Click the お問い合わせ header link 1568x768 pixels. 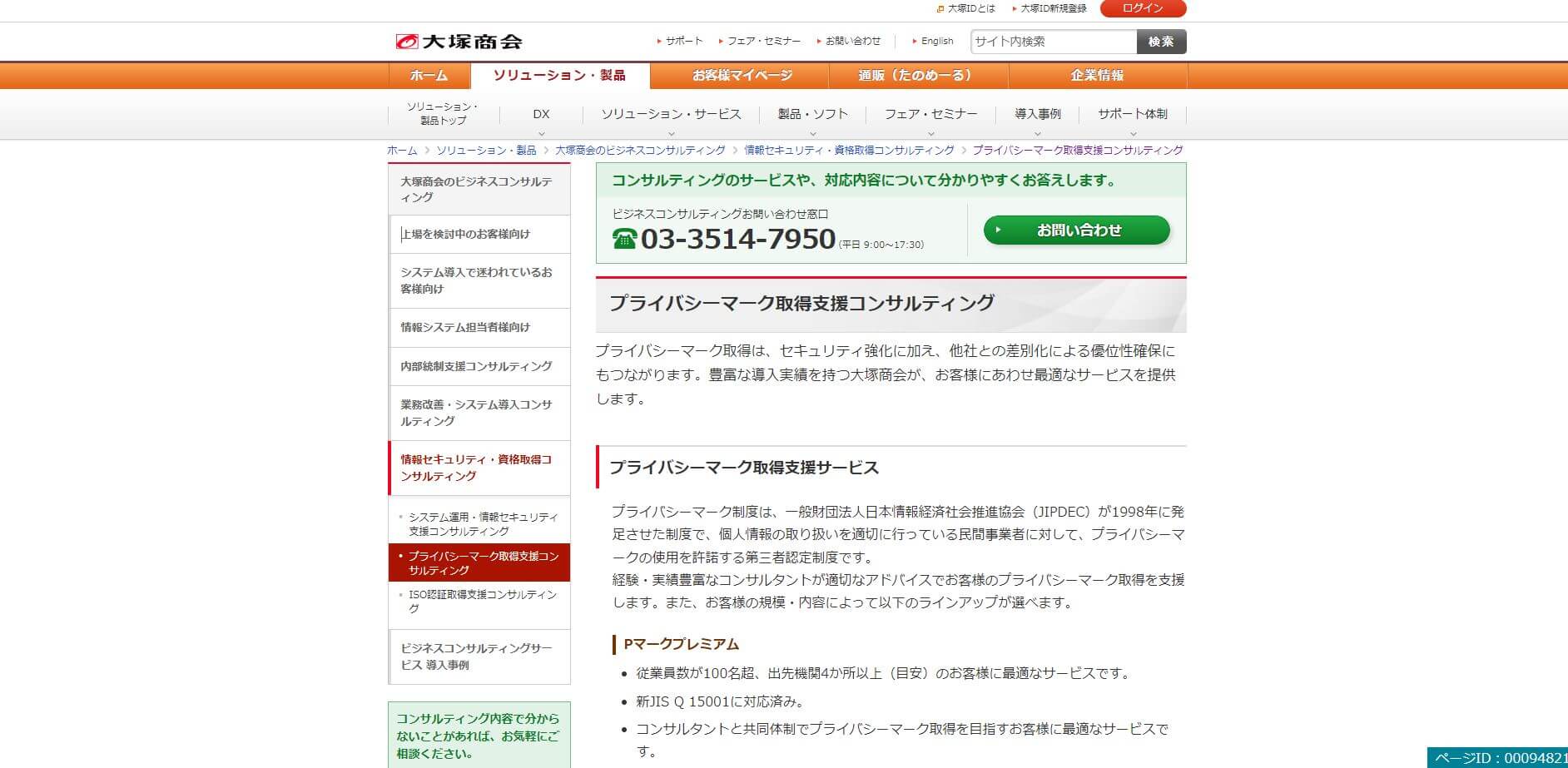pyautogui.click(x=852, y=41)
